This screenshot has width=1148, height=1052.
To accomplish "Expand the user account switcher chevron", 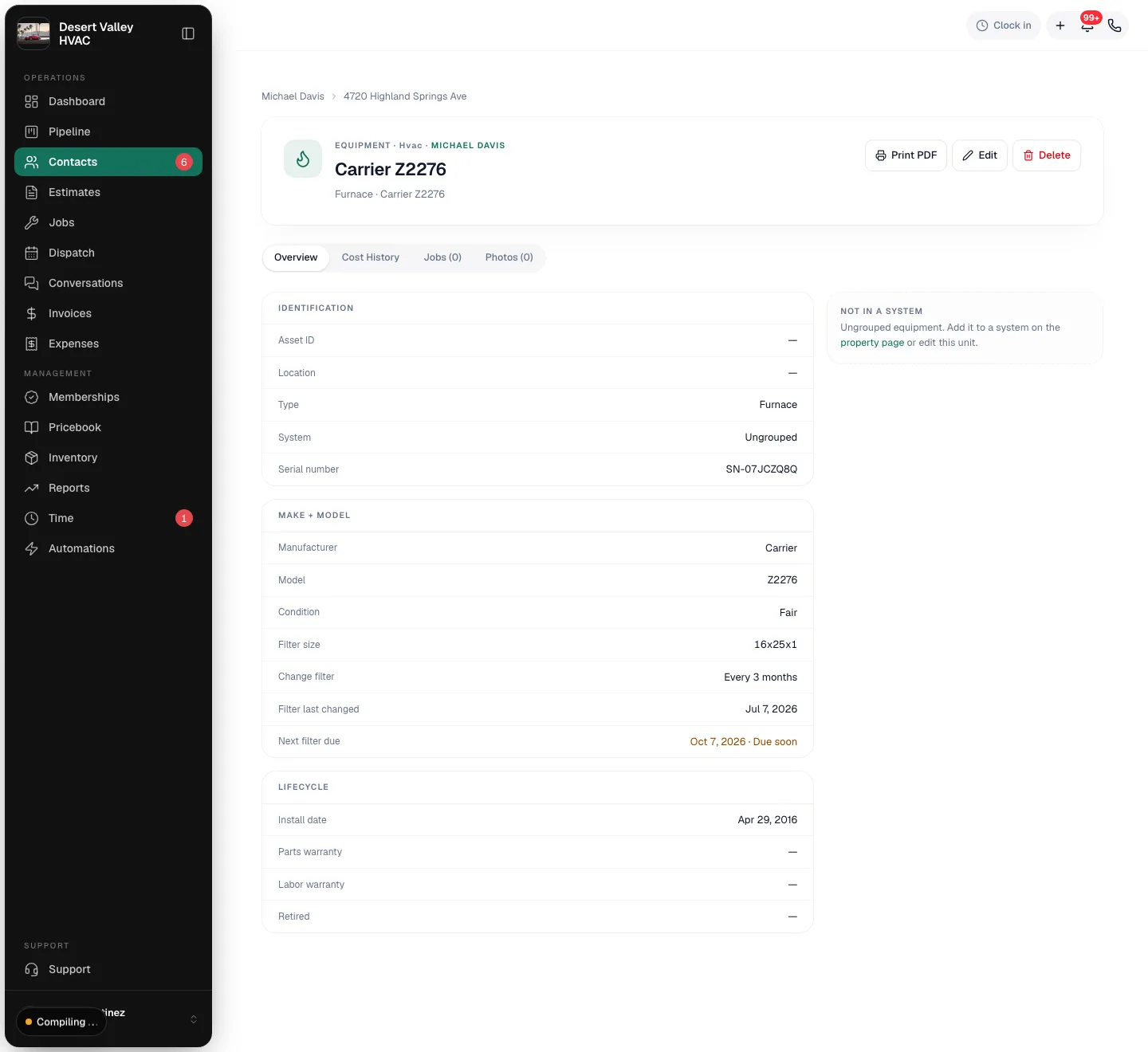I will tap(194, 1019).
